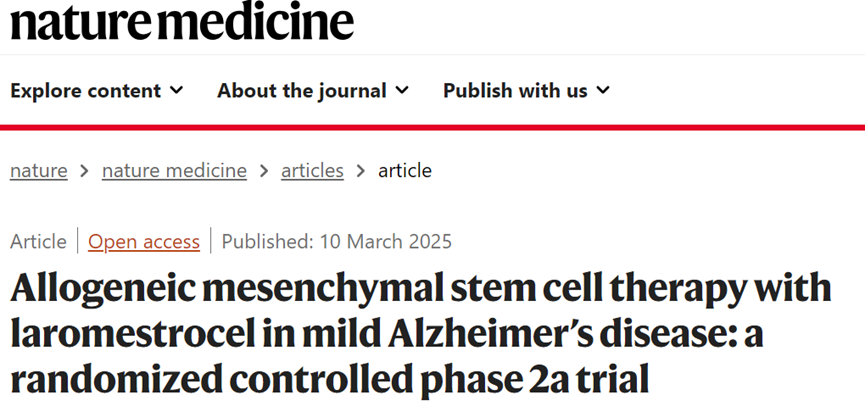This screenshot has width=865, height=412.
Task: Open the Explore content menu
Action: click(97, 90)
